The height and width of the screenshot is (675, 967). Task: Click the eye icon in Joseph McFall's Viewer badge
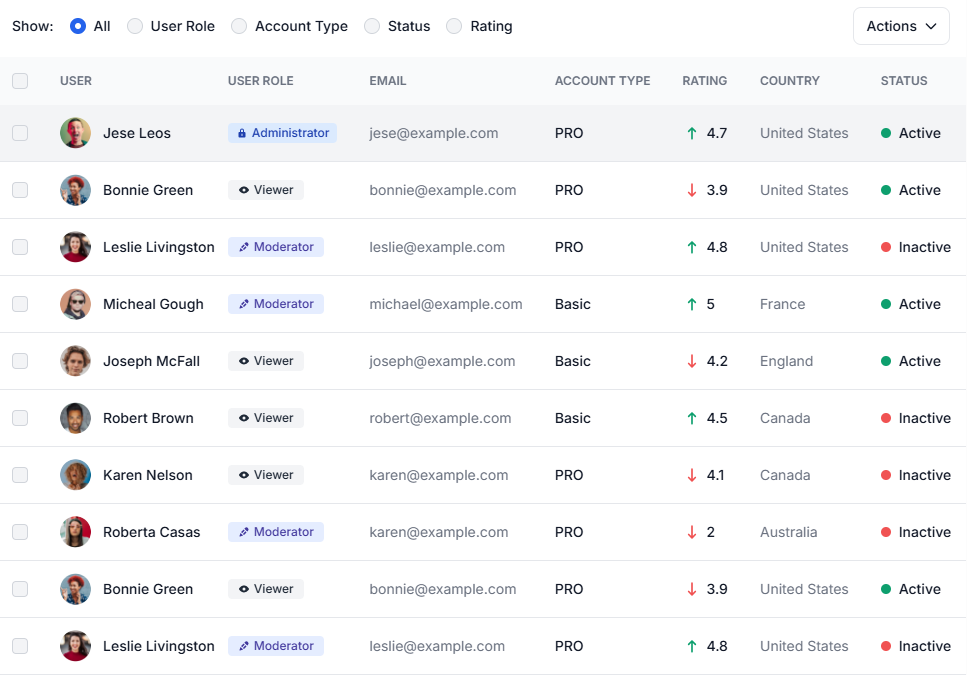click(x=243, y=361)
